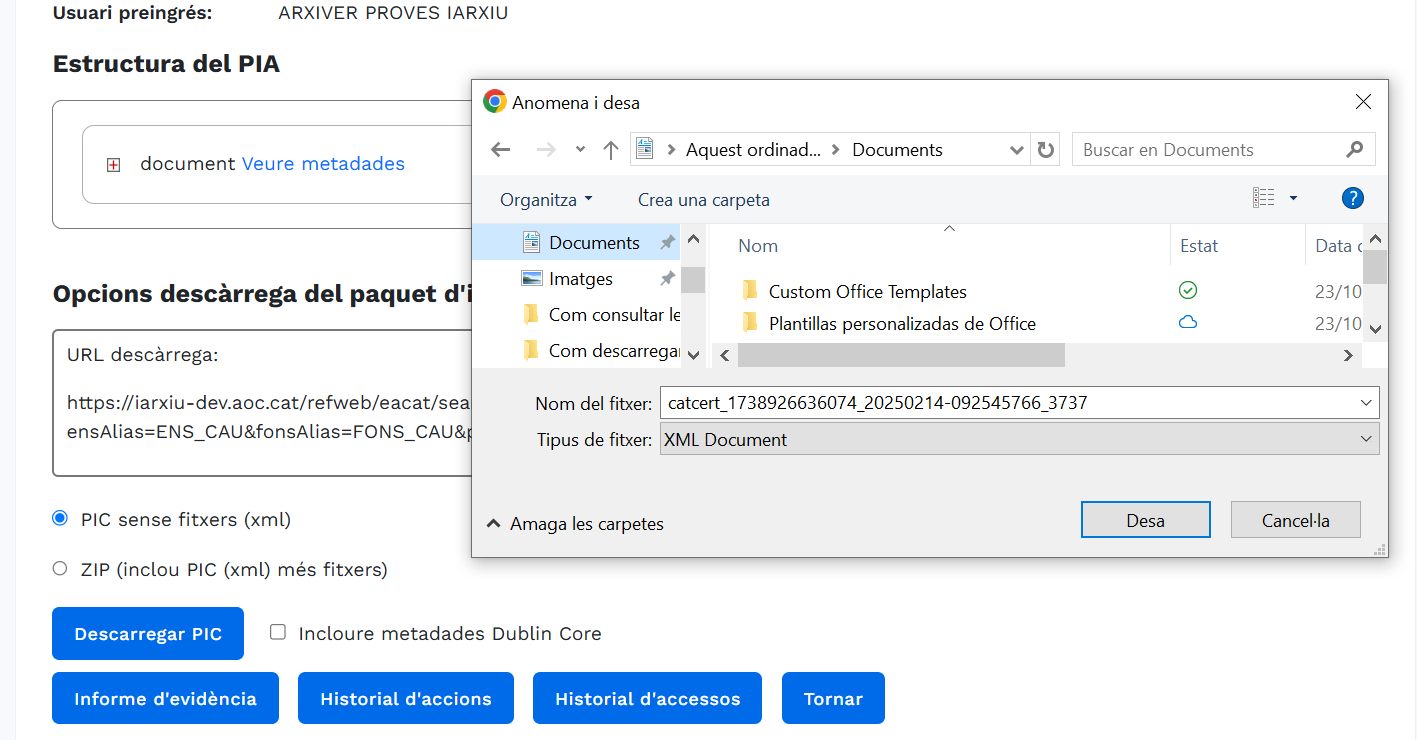Sort files by Nom column
Viewport: 1417px width, 740px height.
click(x=757, y=246)
